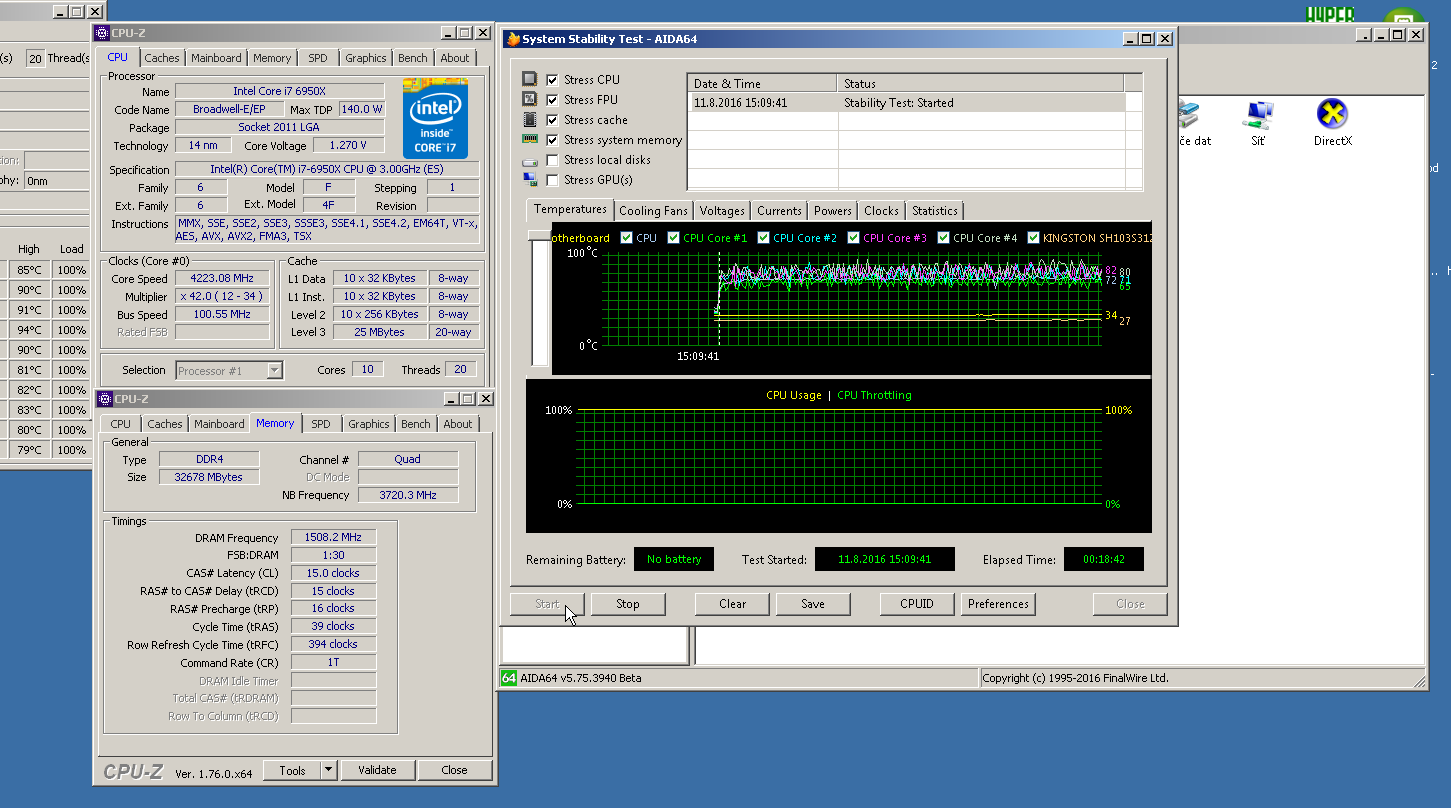Uncheck the Stress cache checkbox

552,120
